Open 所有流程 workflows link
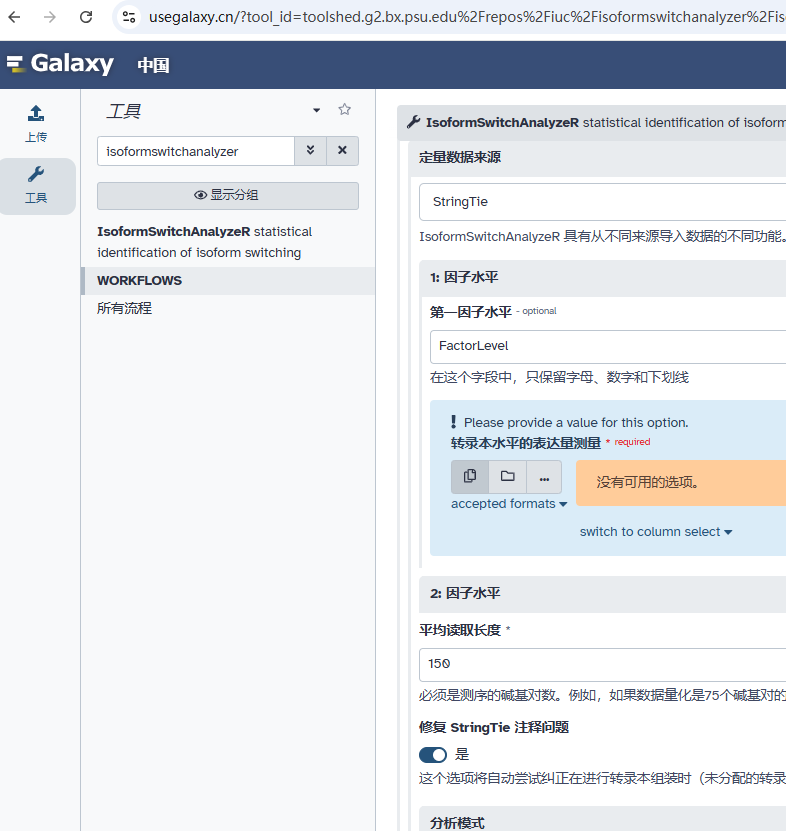This screenshot has width=786, height=831. tap(125, 308)
